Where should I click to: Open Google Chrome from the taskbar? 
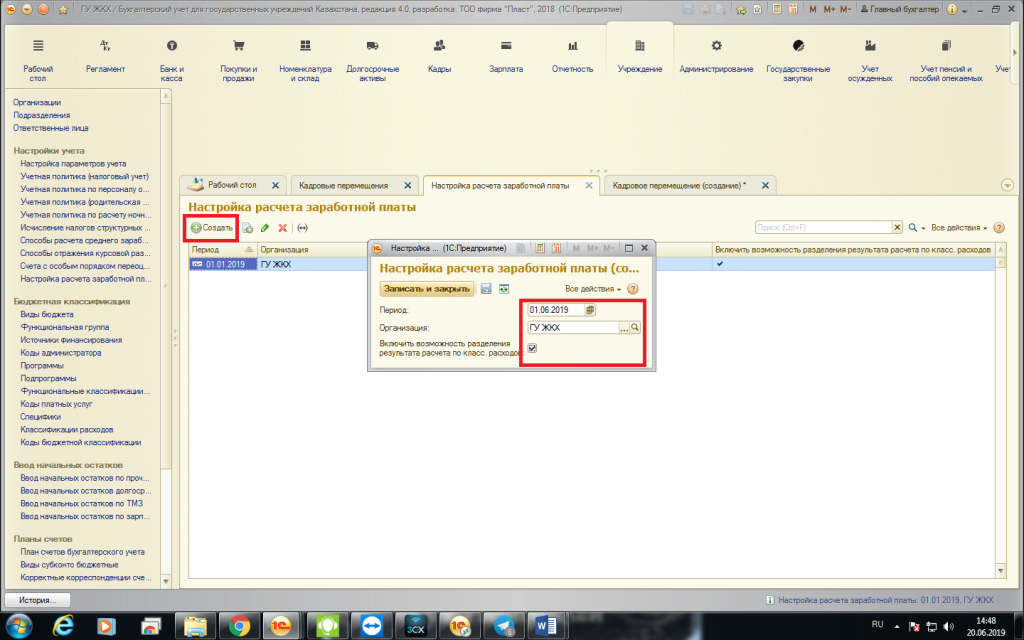pos(239,624)
